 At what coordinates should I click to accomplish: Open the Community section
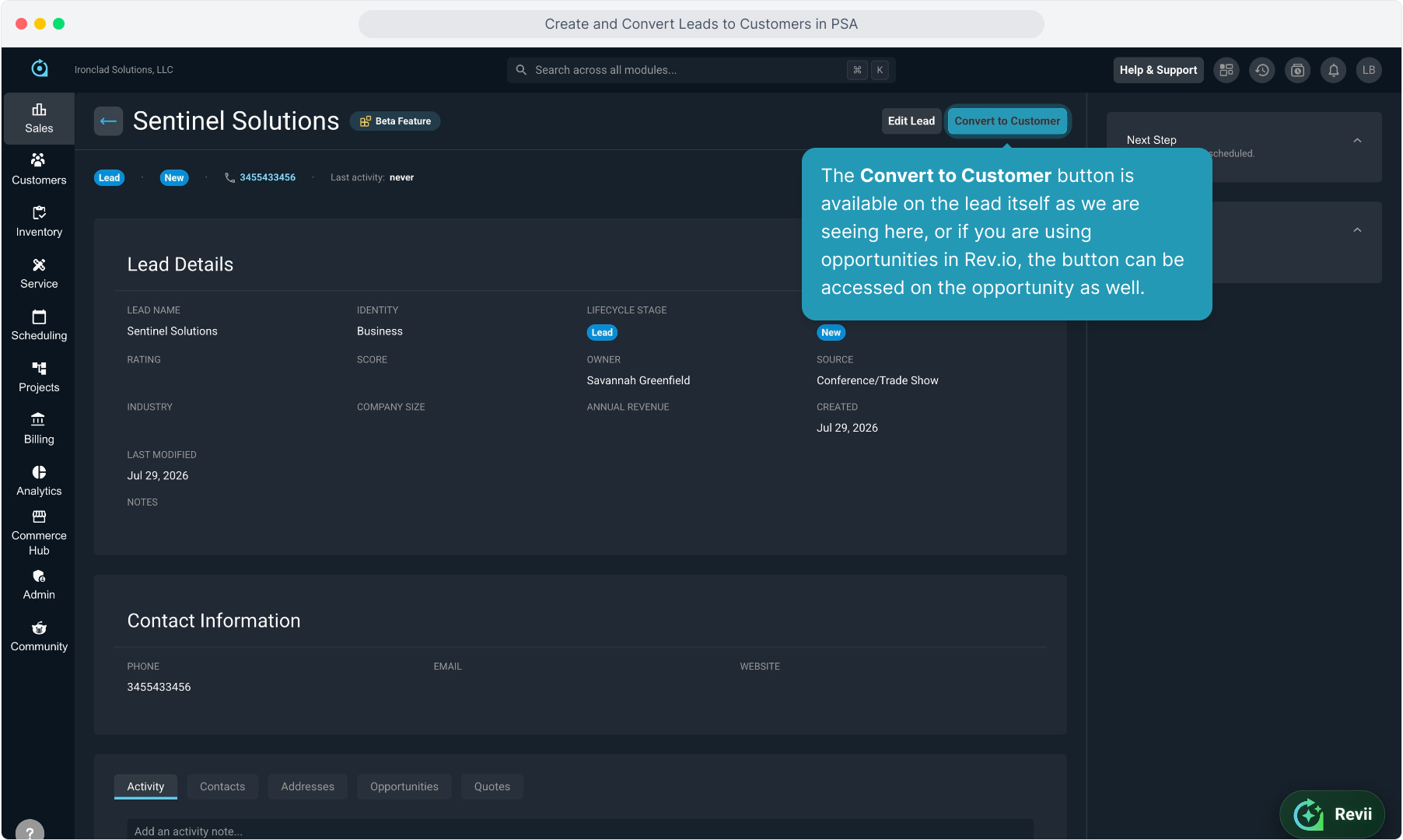(x=39, y=636)
